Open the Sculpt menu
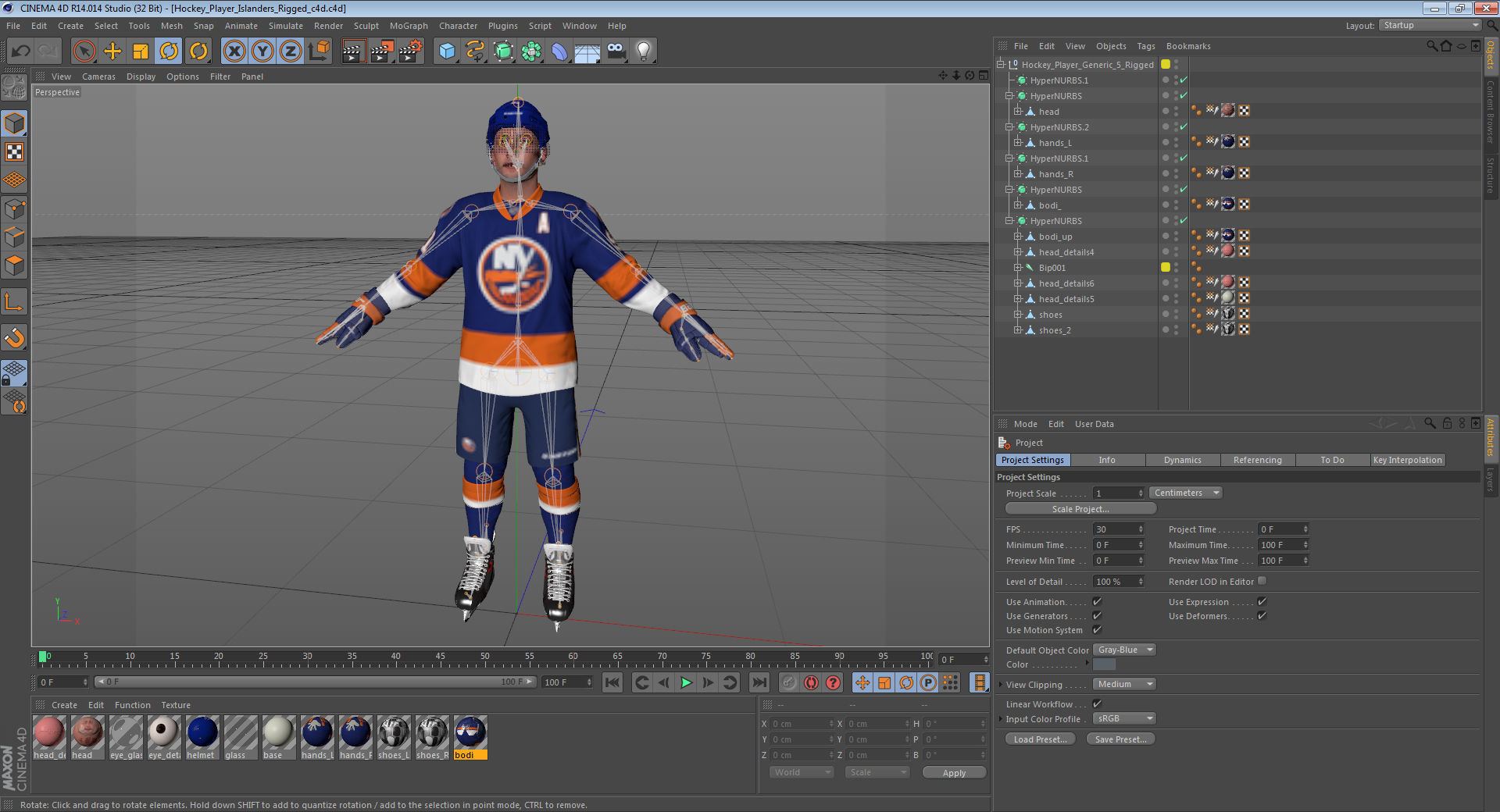Screen dimensions: 1500x812 (x=366, y=26)
